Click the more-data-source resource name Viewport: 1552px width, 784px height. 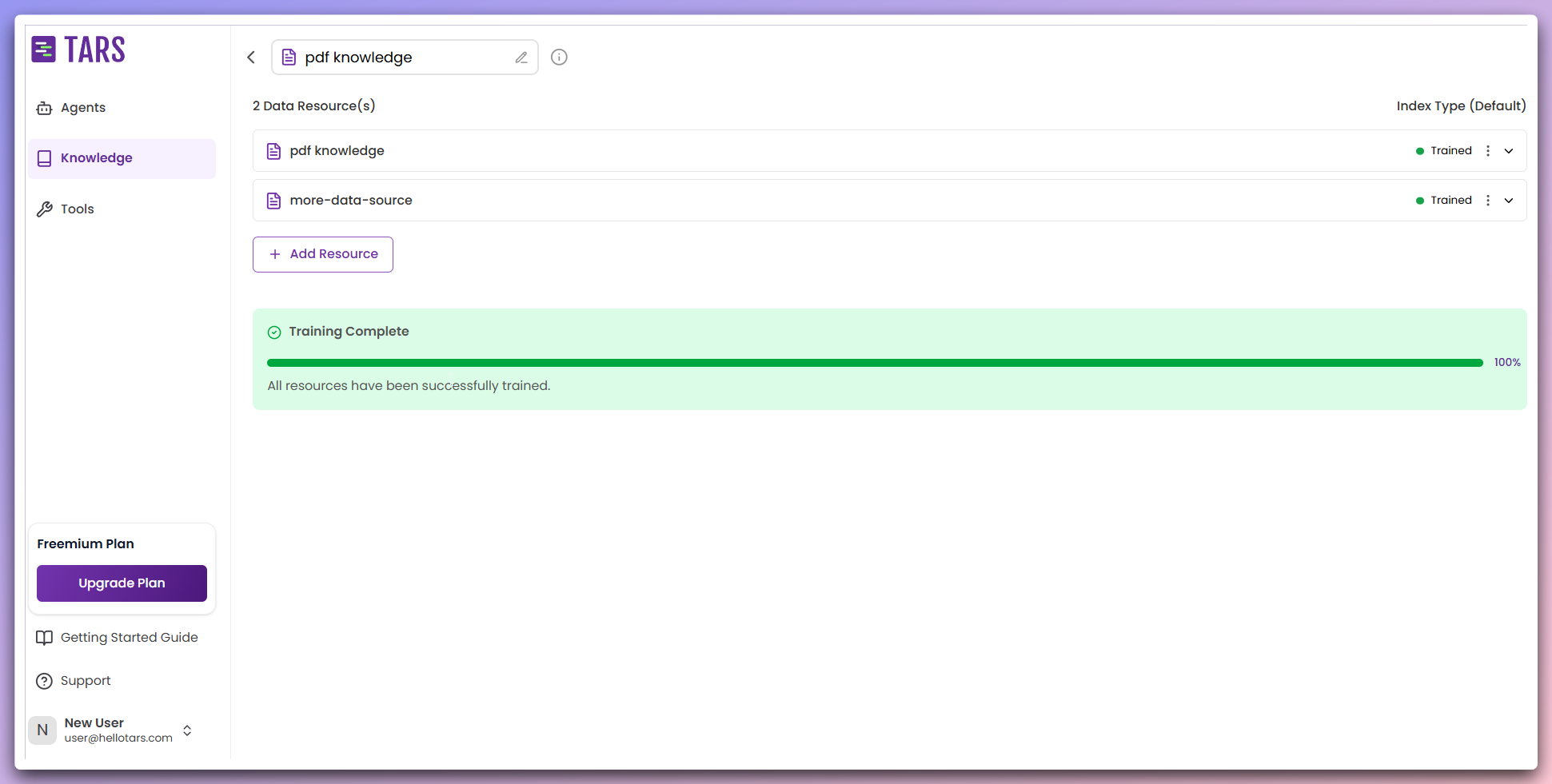coord(351,201)
